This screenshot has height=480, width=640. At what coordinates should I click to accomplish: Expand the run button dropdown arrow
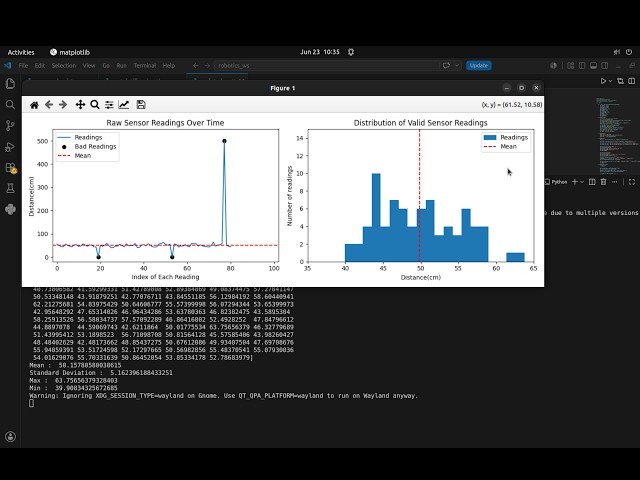coord(611,81)
